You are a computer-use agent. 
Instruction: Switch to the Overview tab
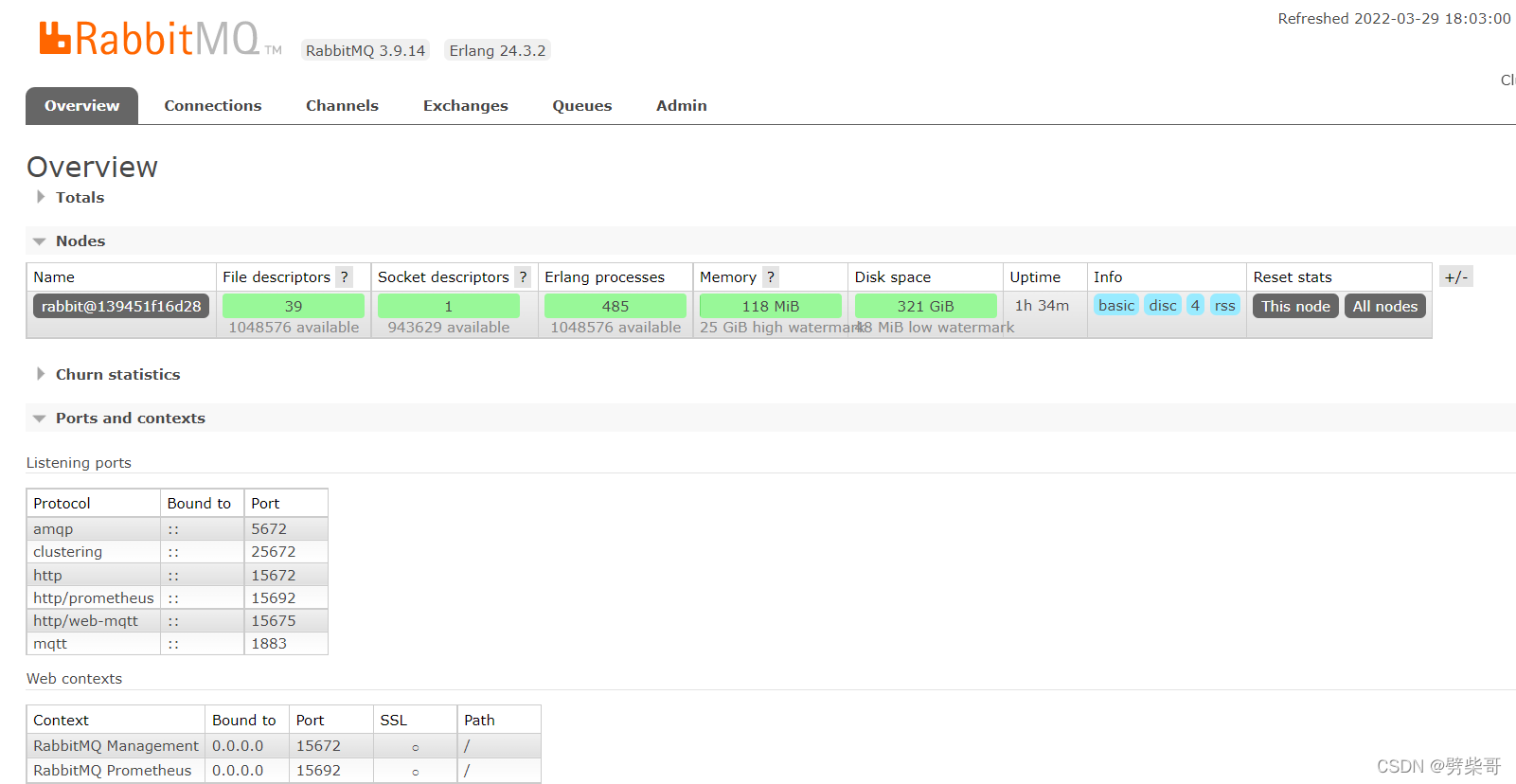(x=81, y=105)
